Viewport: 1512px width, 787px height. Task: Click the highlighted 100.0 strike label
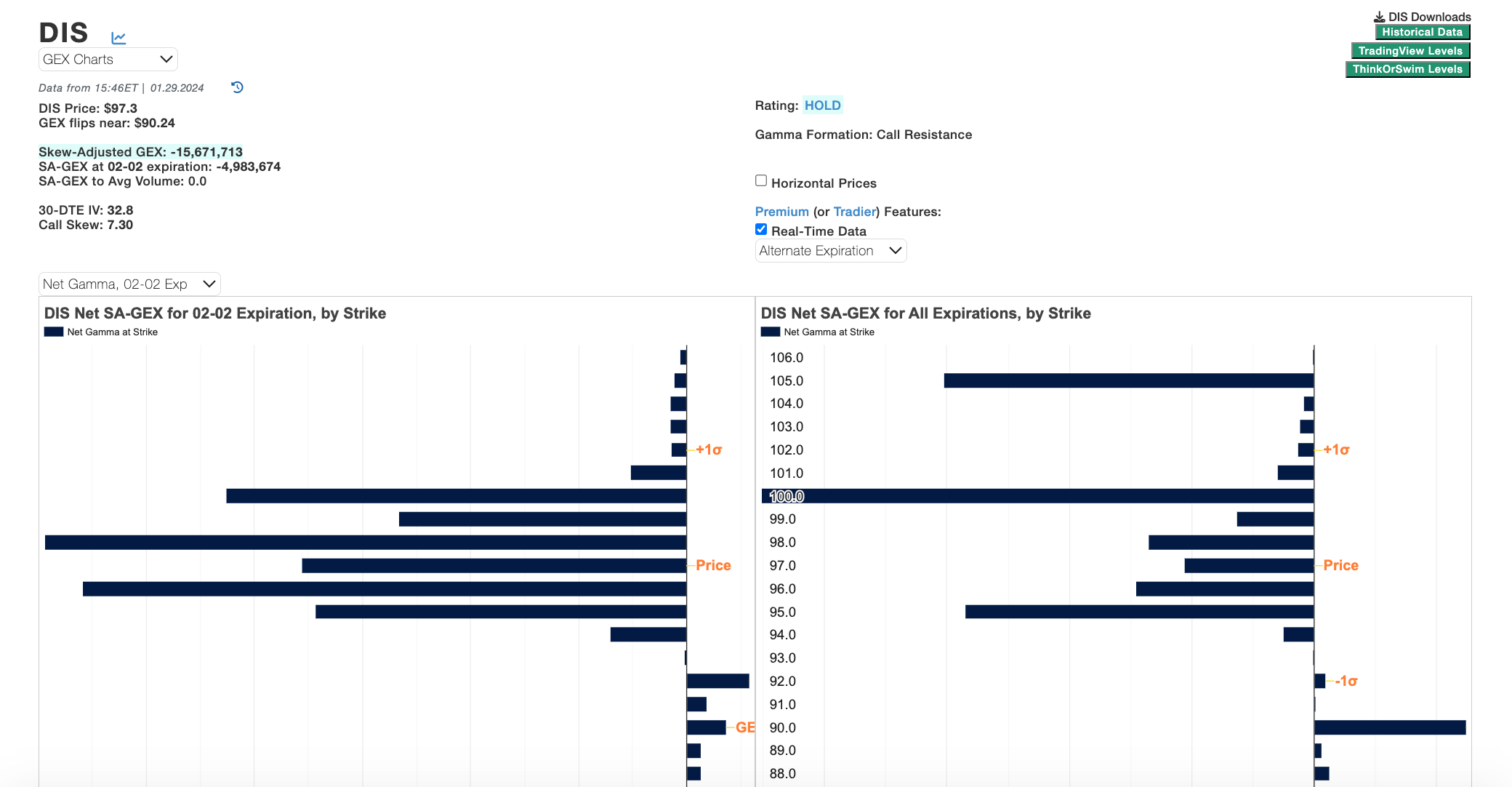787,496
